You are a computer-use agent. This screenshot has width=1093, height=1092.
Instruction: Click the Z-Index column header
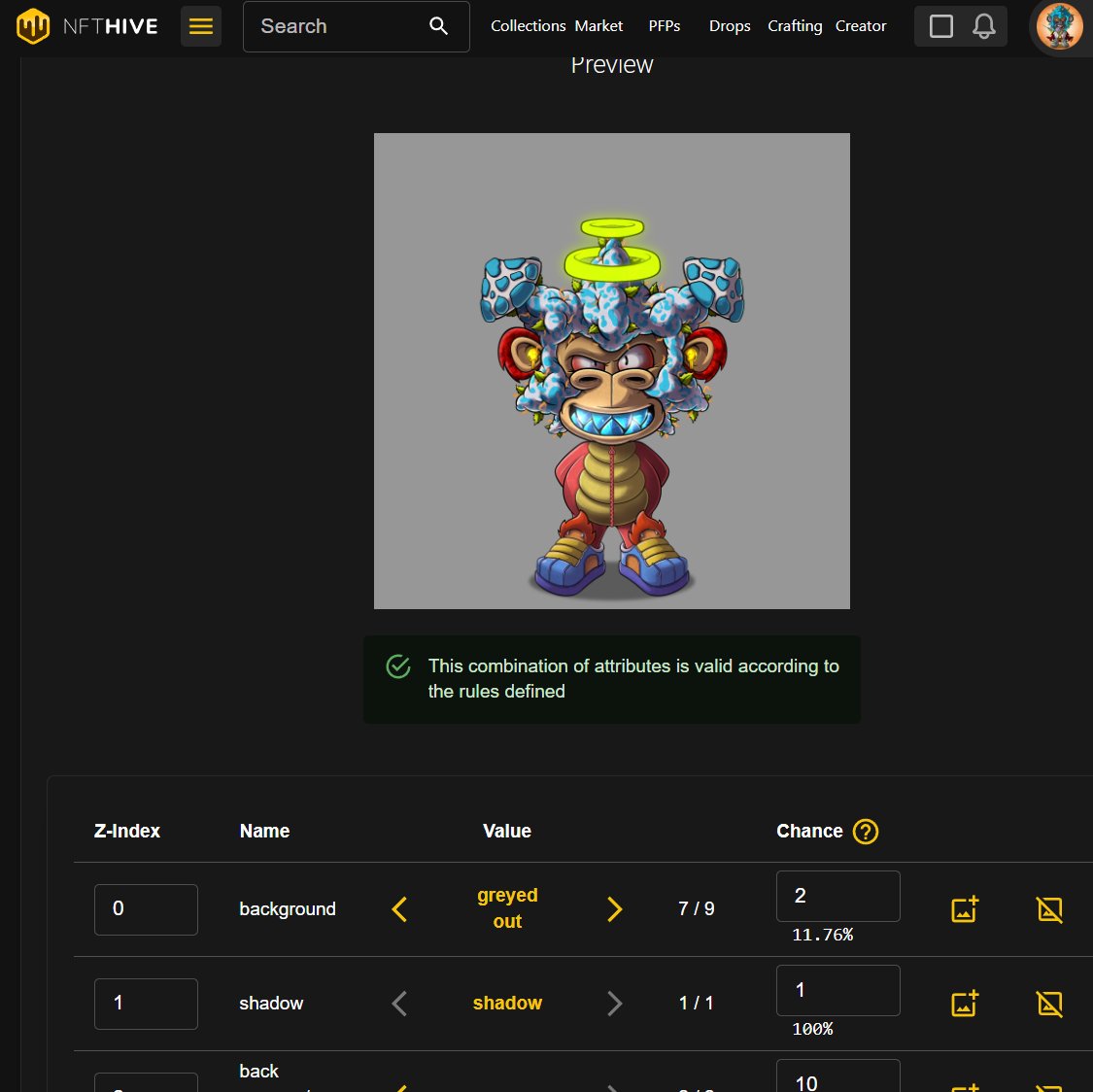(x=127, y=831)
